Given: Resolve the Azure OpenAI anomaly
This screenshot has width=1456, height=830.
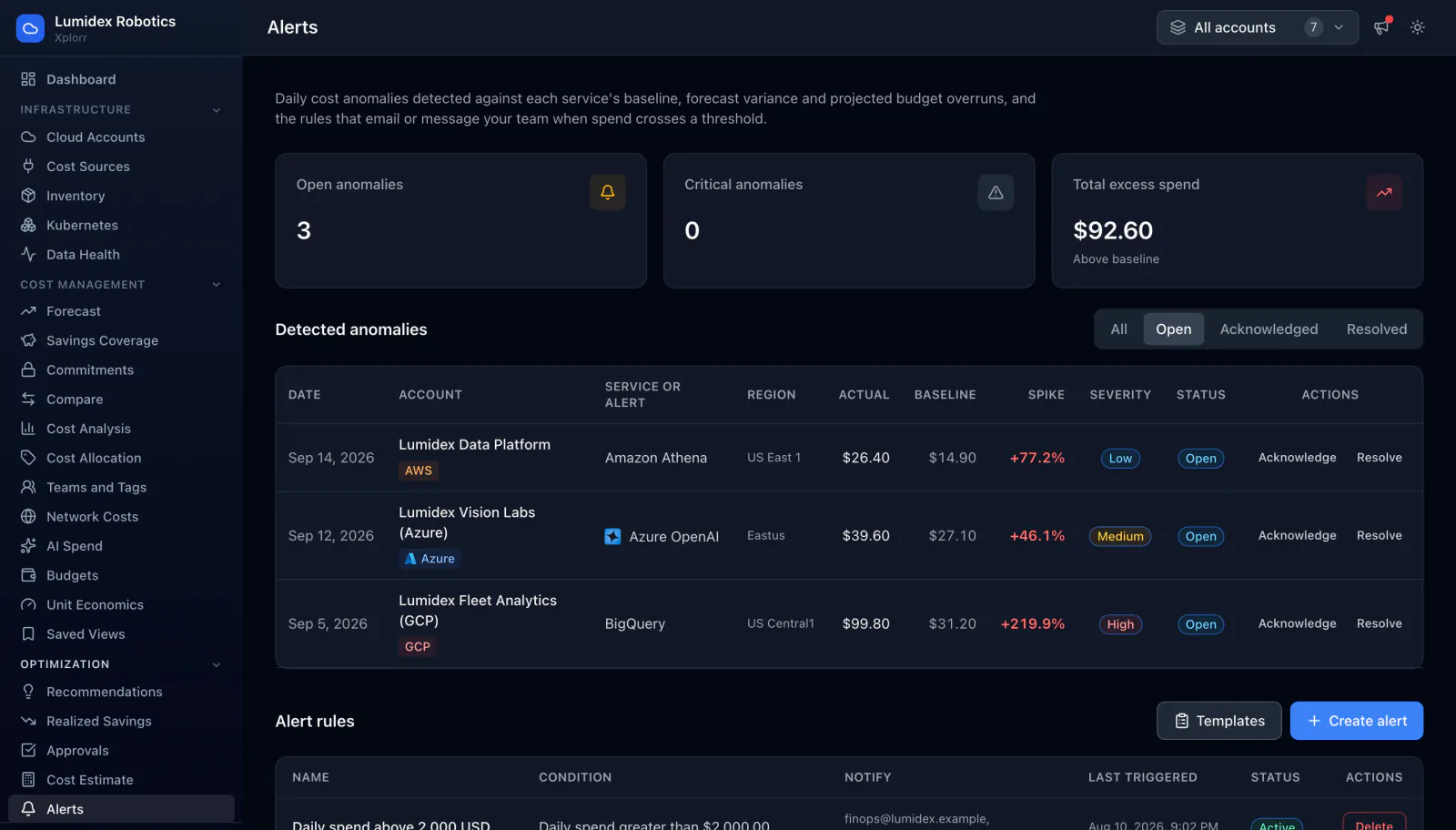Looking at the screenshot, I should coord(1379,536).
